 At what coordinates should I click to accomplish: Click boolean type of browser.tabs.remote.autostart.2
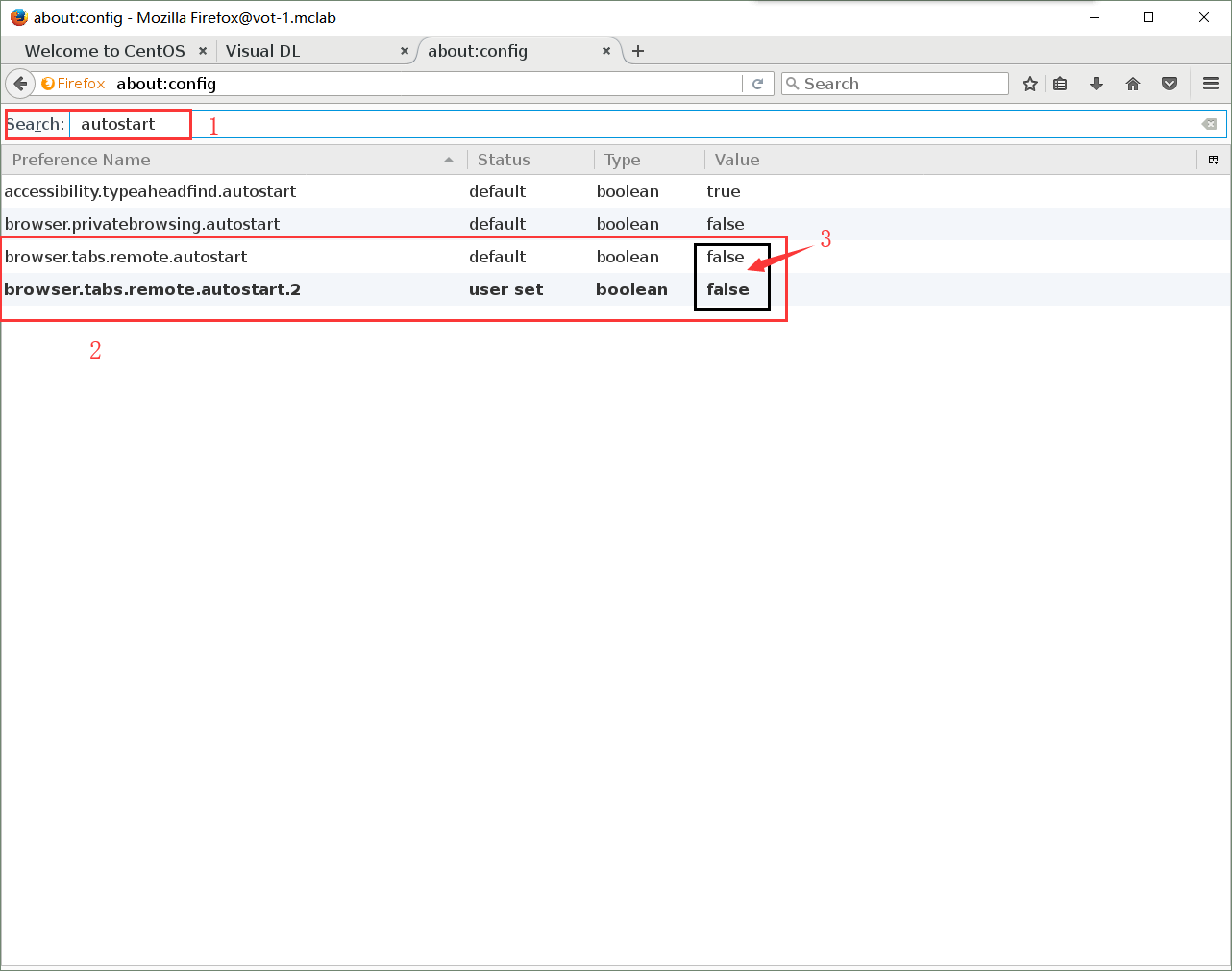(x=631, y=289)
